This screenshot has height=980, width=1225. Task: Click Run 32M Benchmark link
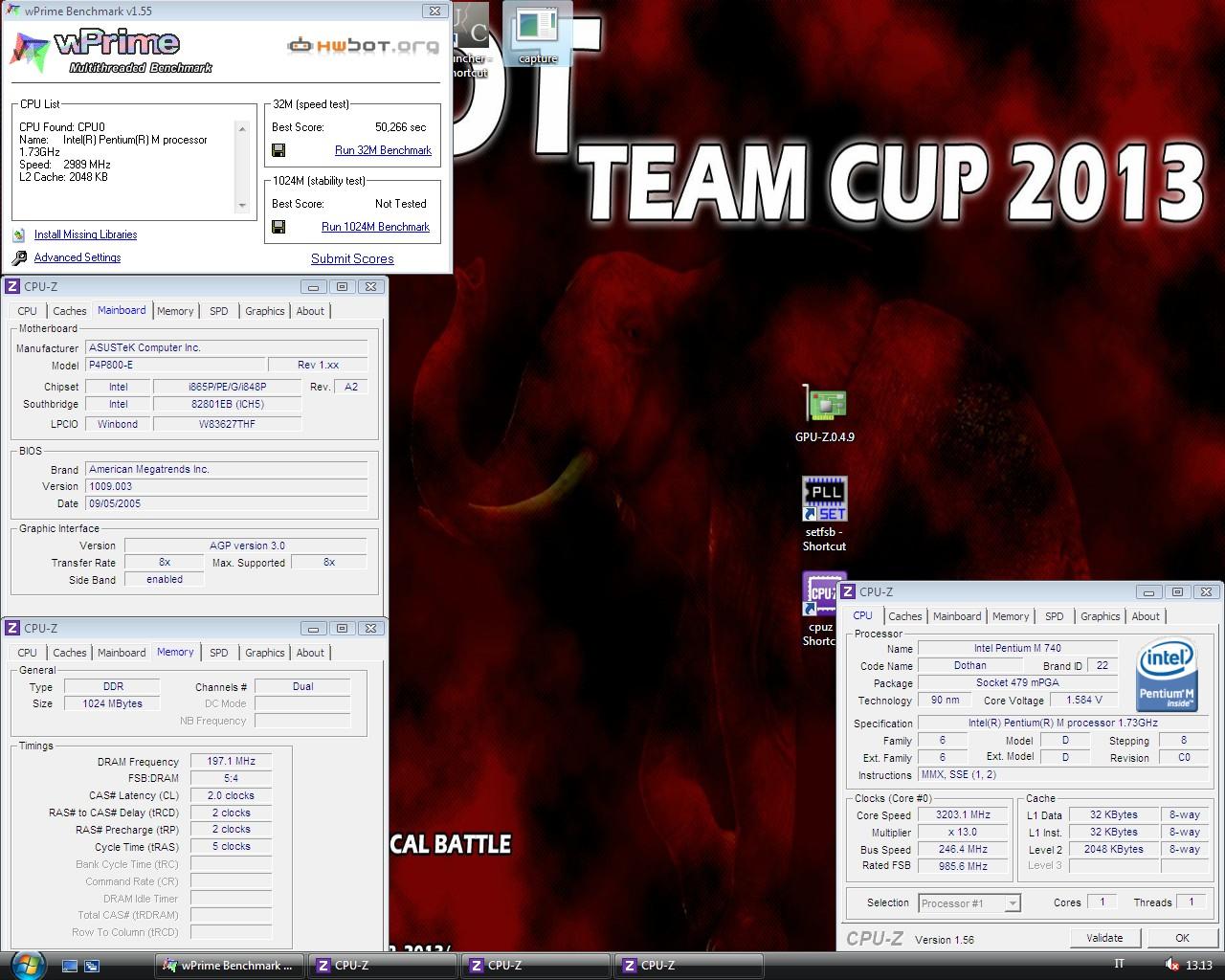(383, 150)
